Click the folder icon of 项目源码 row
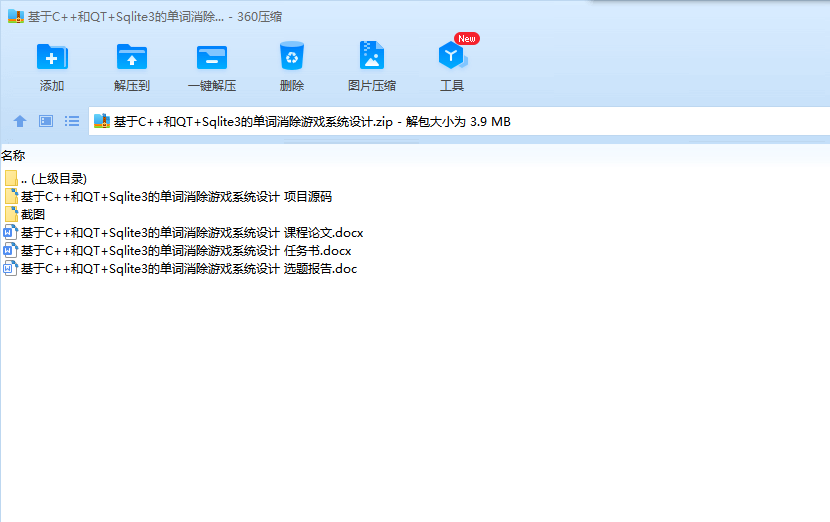The image size is (830, 522). (11, 196)
